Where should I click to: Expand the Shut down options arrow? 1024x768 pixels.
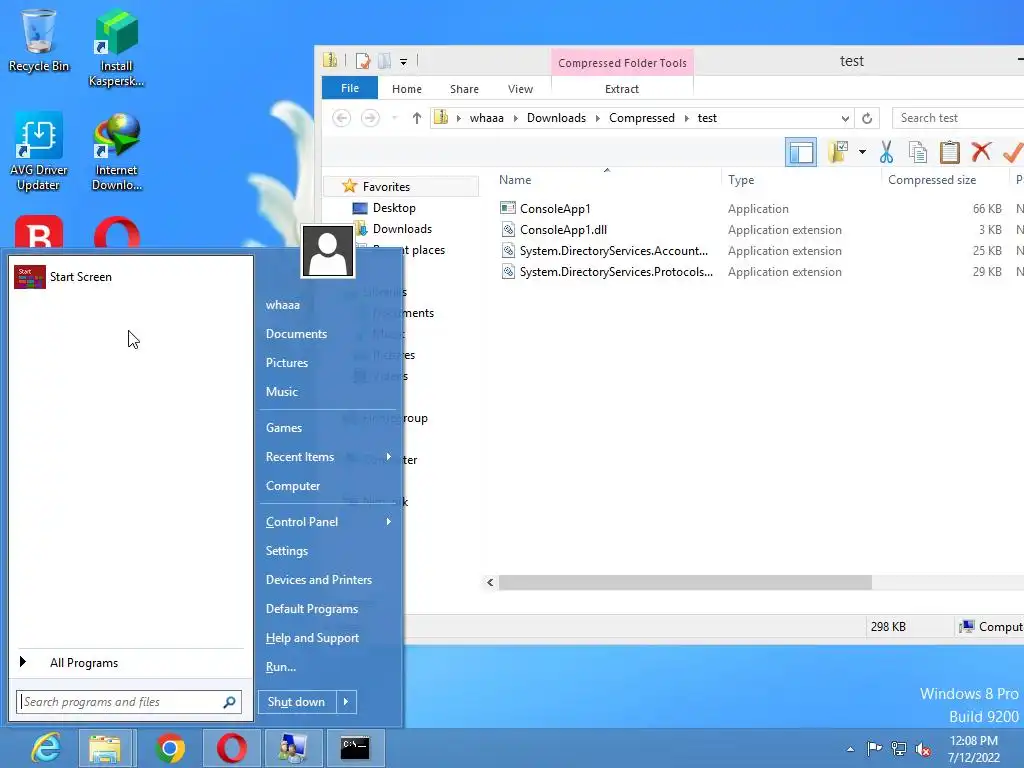click(x=346, y=702)
